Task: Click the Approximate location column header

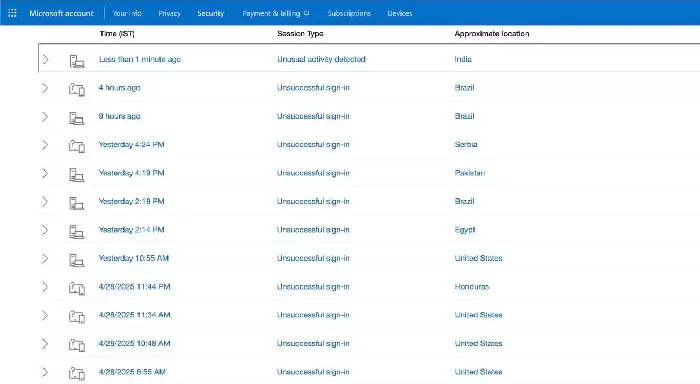Action: (492, 33)
